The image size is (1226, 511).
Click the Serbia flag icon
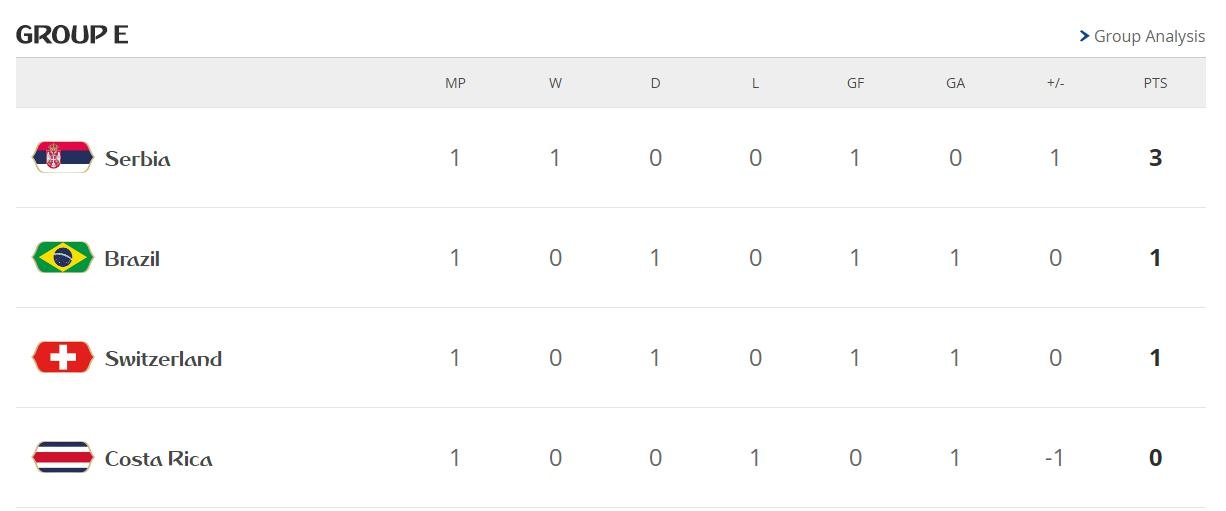coord(62,157)
